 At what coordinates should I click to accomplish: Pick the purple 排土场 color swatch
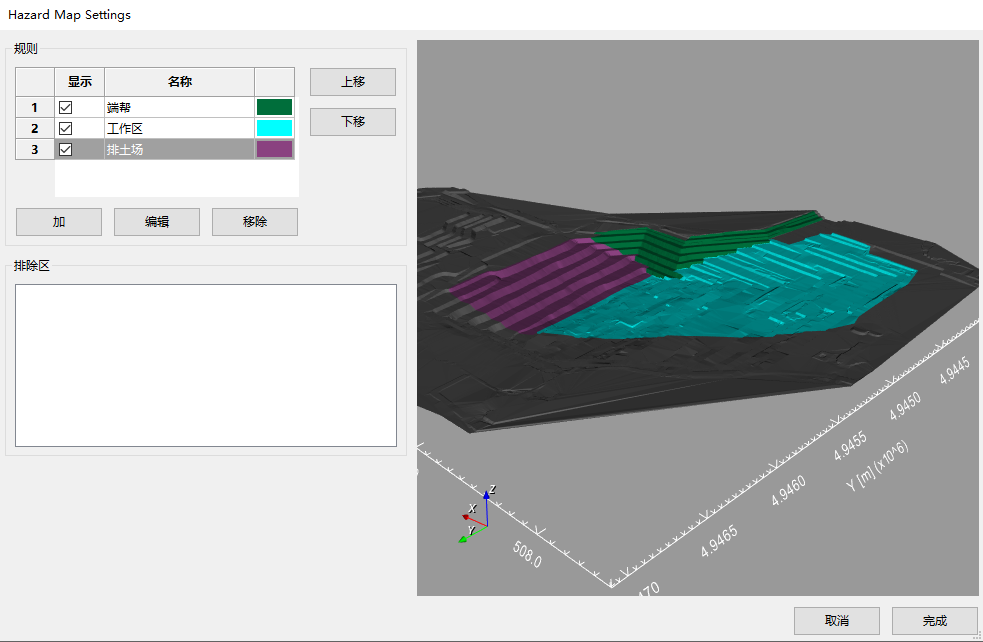(x=274, y=149)
